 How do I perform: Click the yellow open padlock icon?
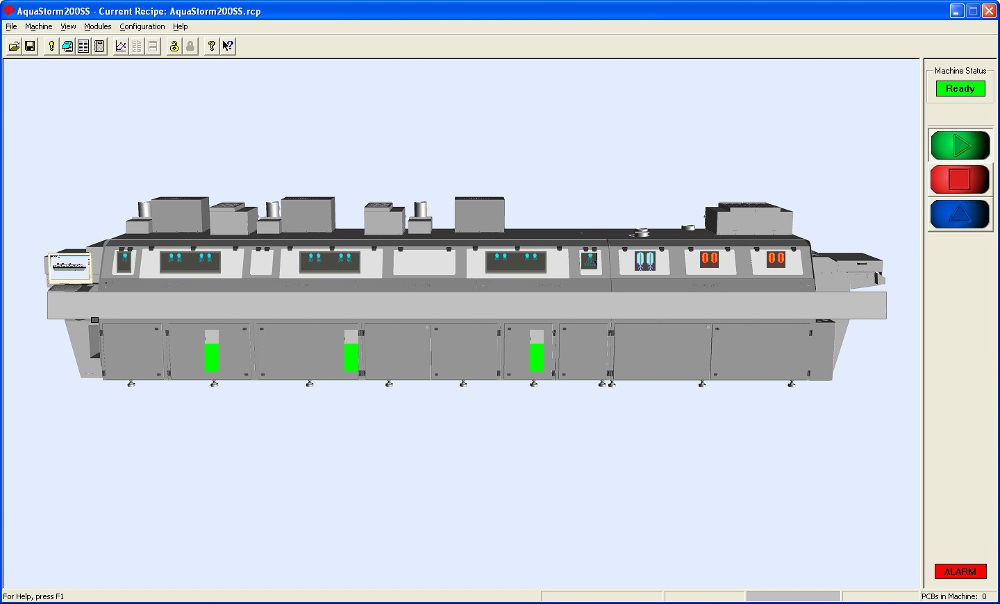[174, 46]
